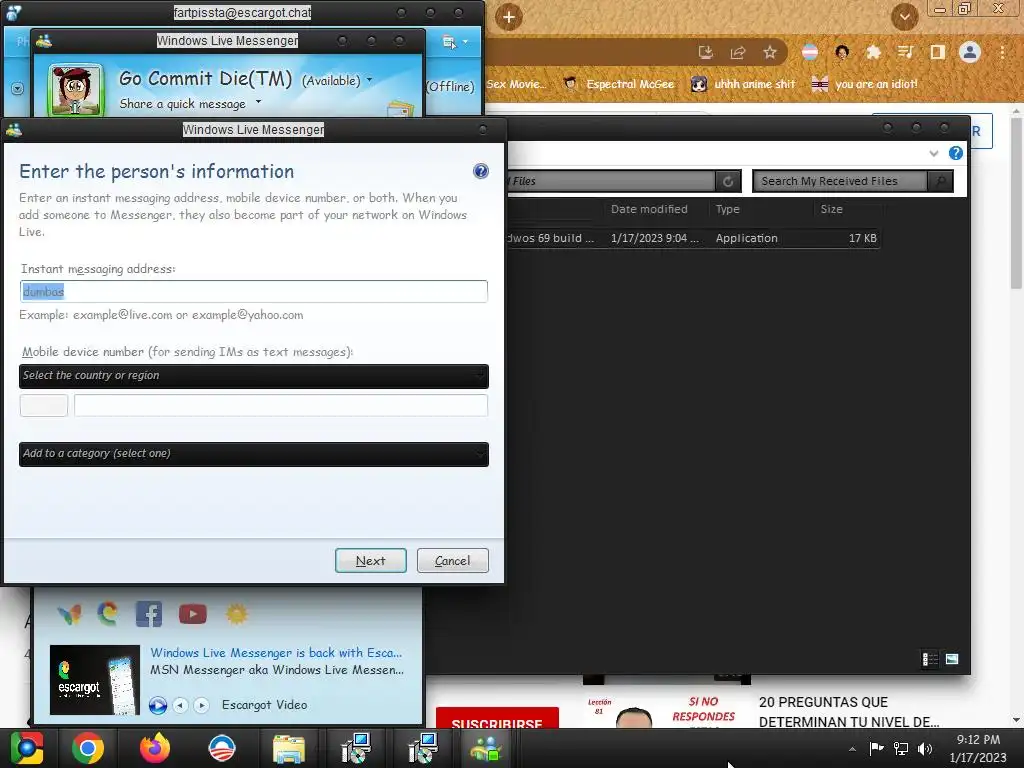This screenshot has width=1024, height=768.
Task: Click the Escargot video thumbnail
Action: tap(95, 680)
